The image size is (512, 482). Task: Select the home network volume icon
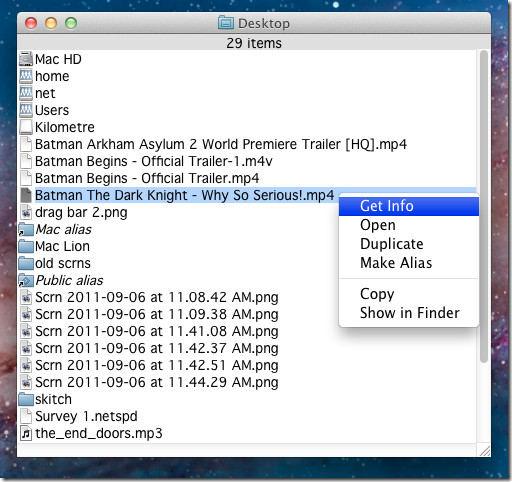point(26,76)
